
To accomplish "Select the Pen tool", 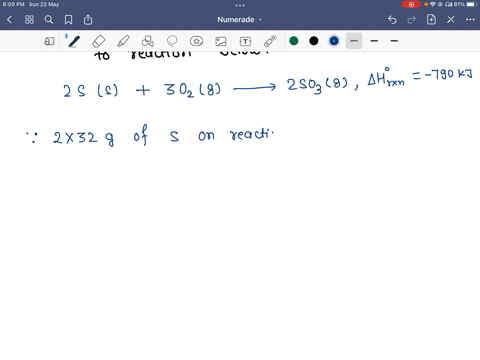I will click(74, 41).
